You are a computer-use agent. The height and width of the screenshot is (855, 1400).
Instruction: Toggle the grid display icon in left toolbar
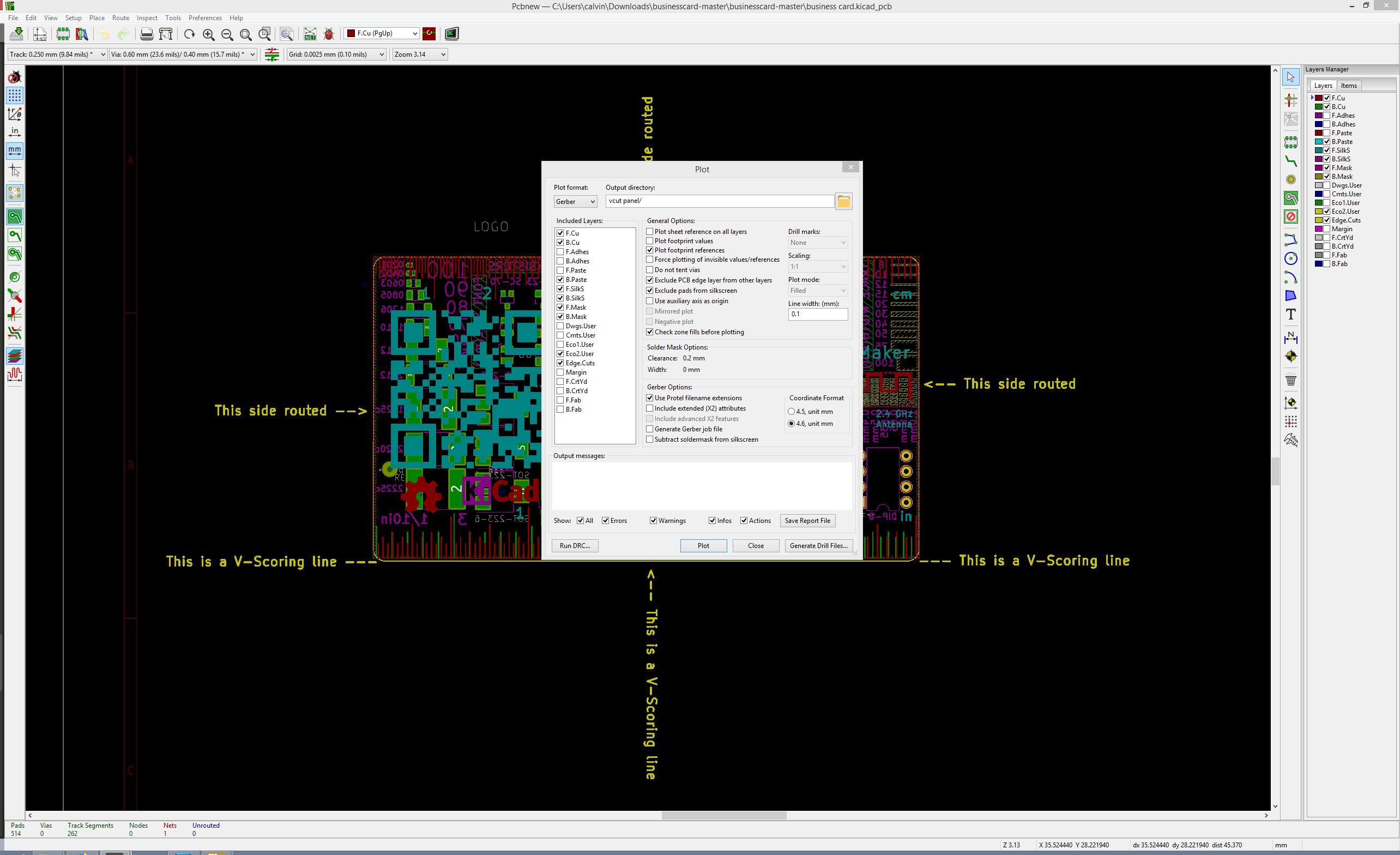[x=15, y=95]
